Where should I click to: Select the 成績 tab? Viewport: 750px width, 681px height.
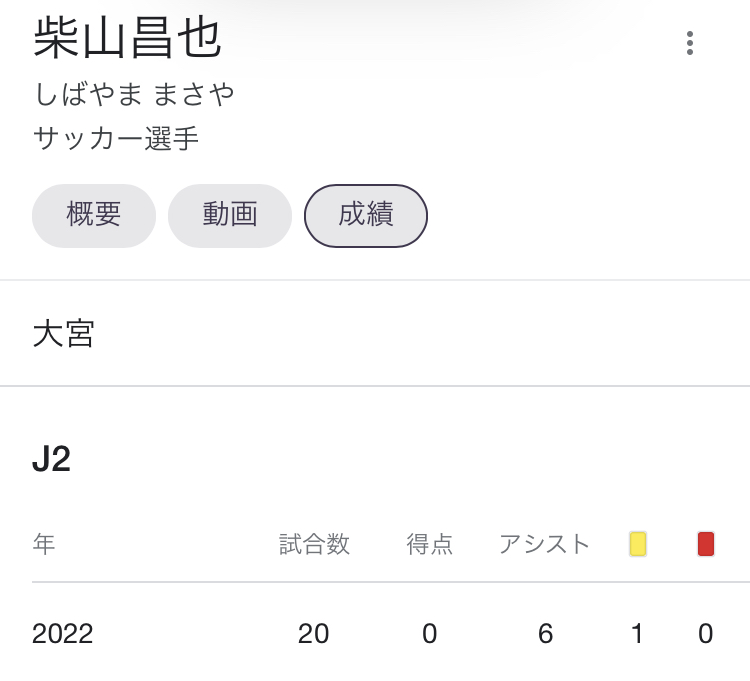point(366,215)
